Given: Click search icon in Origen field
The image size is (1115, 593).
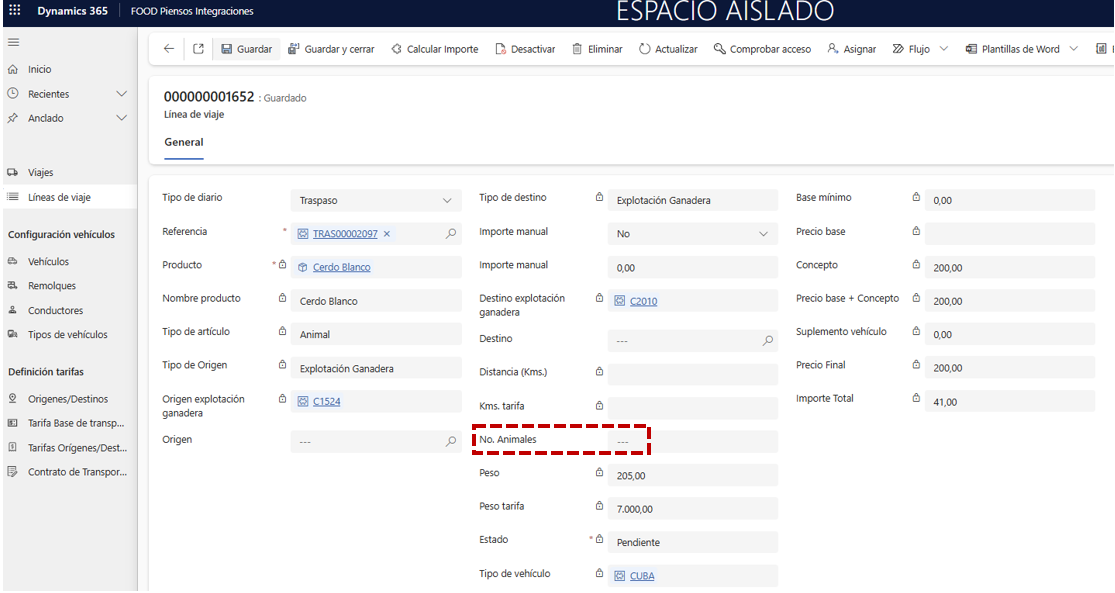Looking at the screenshot, I should pos(451,441).
